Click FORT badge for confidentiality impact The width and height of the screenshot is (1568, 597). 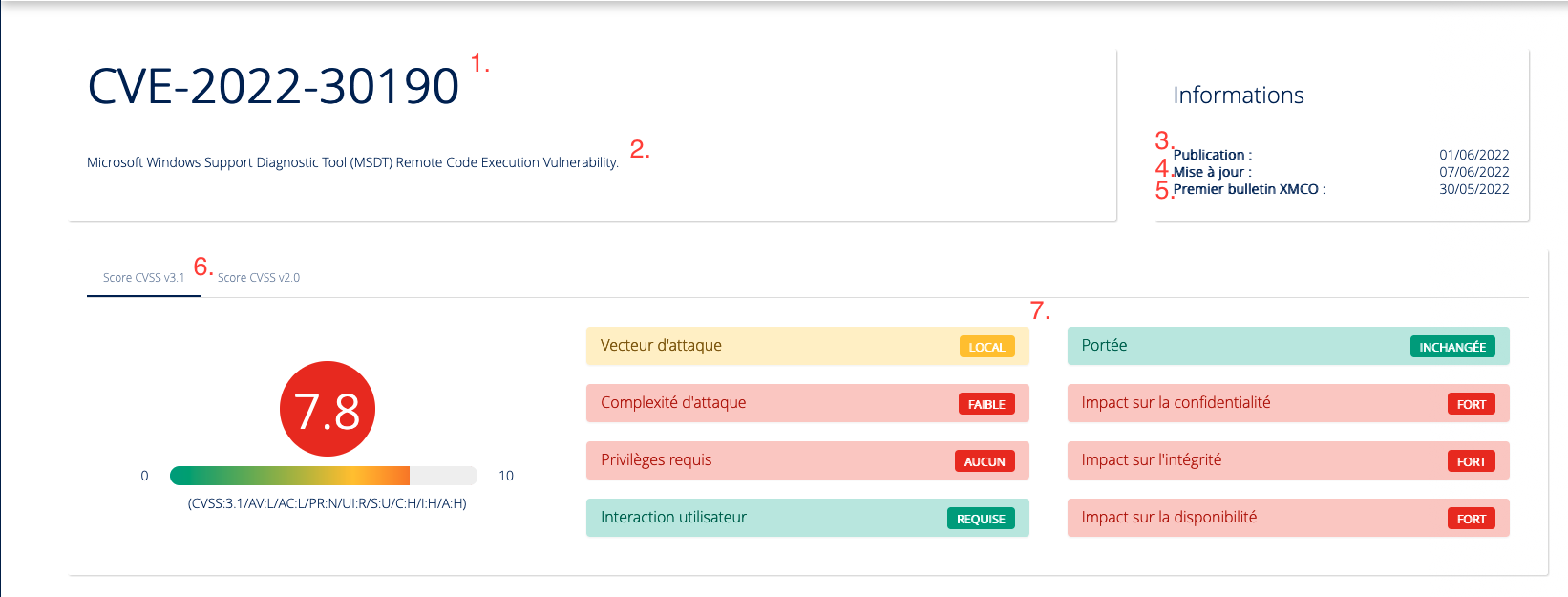click(x=1471, y=404)
